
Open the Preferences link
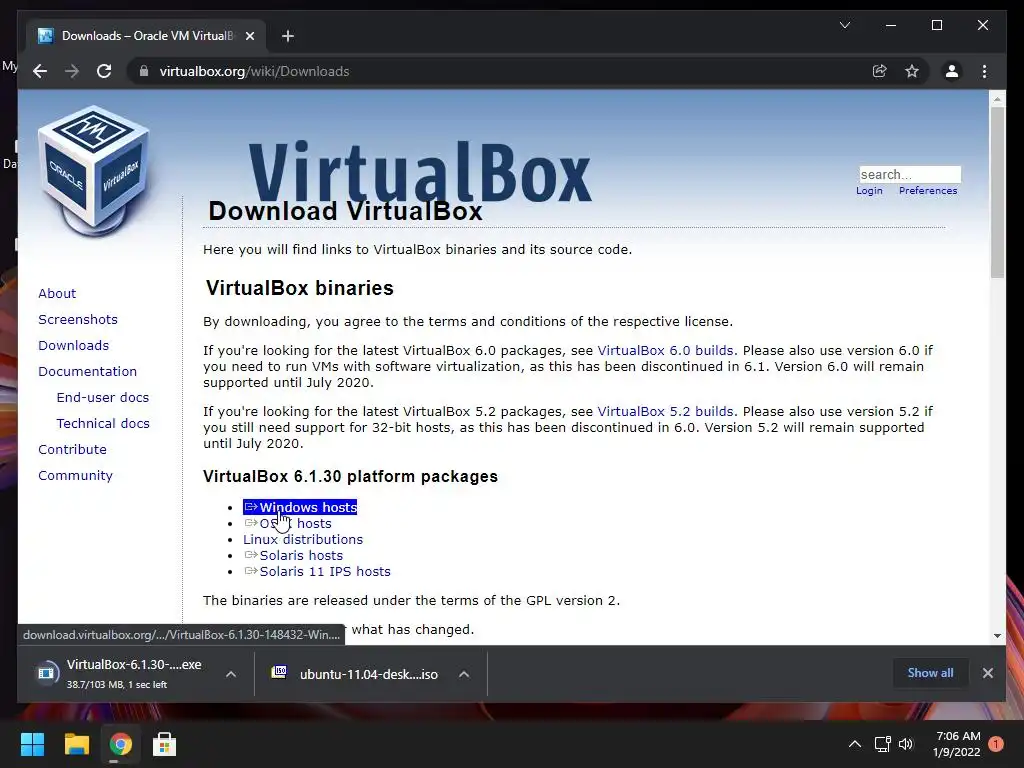click(927, 191)
